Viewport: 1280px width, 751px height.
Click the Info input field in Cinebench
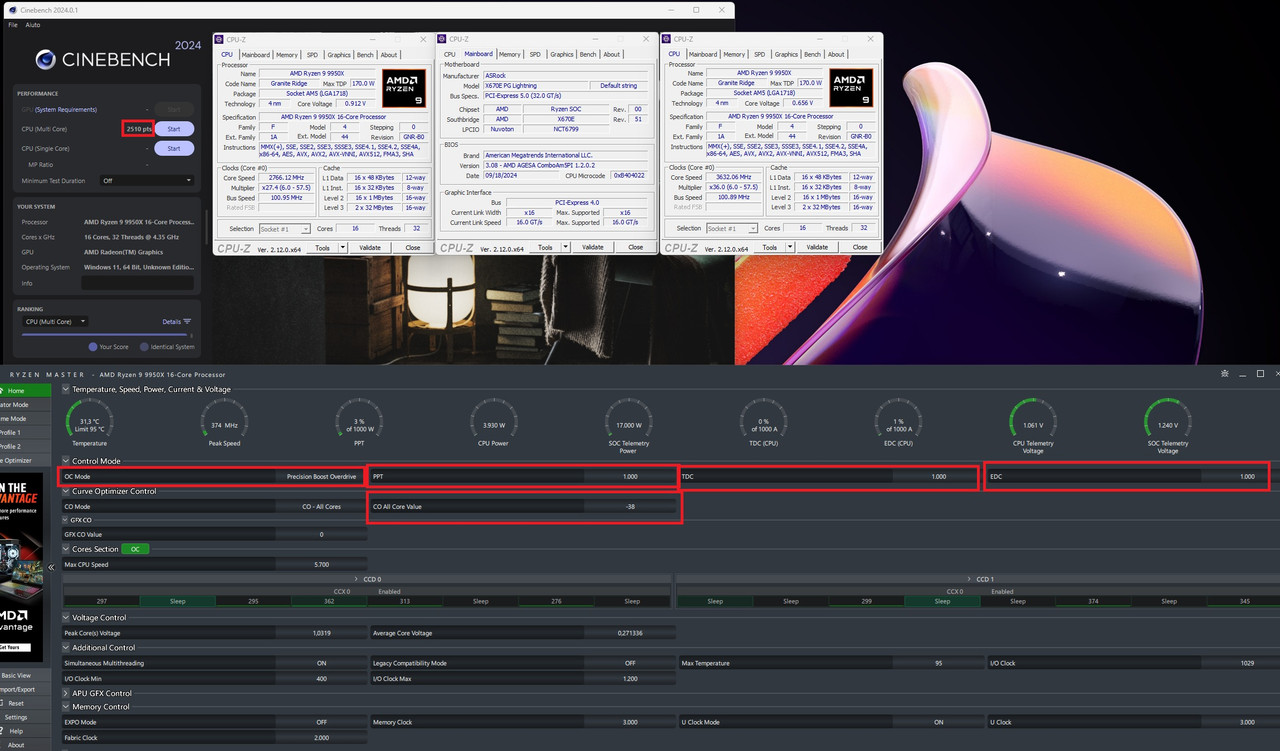click(138, 284)
